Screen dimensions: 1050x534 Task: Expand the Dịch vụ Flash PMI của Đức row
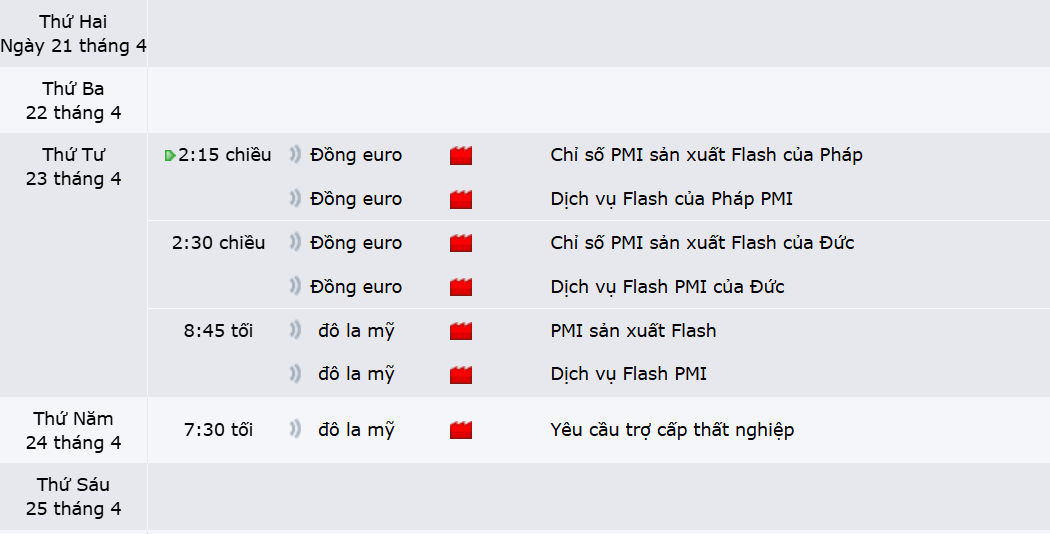tap(667, 287)
